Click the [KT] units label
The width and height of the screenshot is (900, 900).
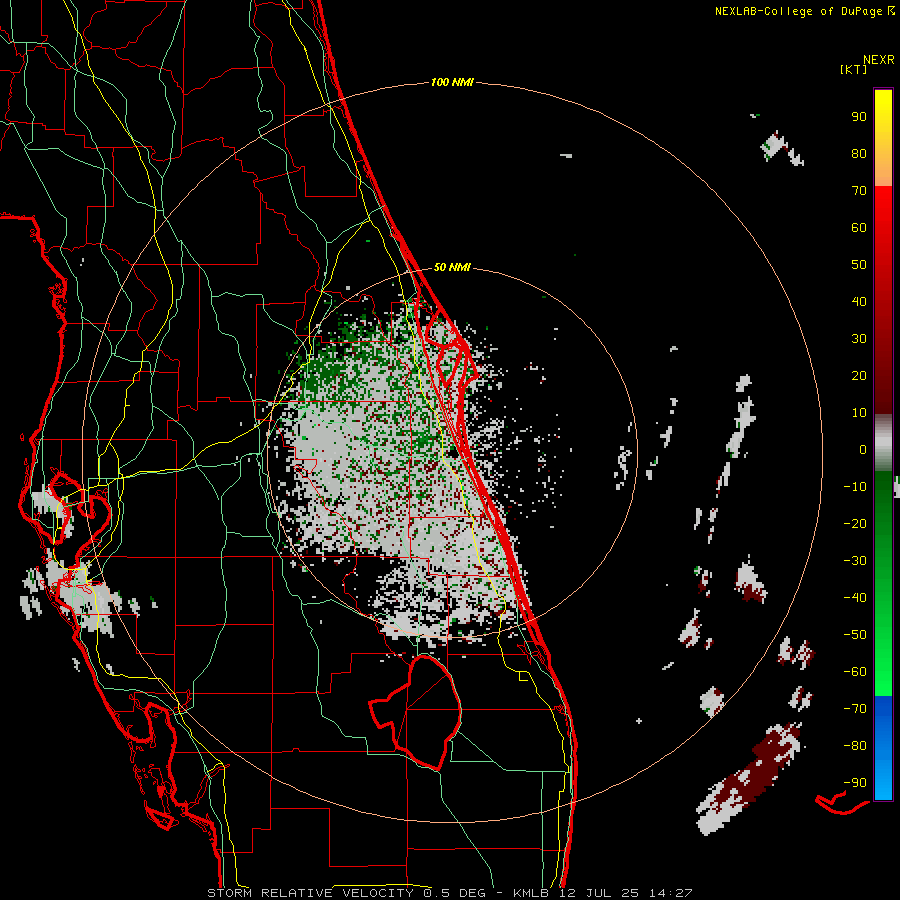(x=853, y=69)
